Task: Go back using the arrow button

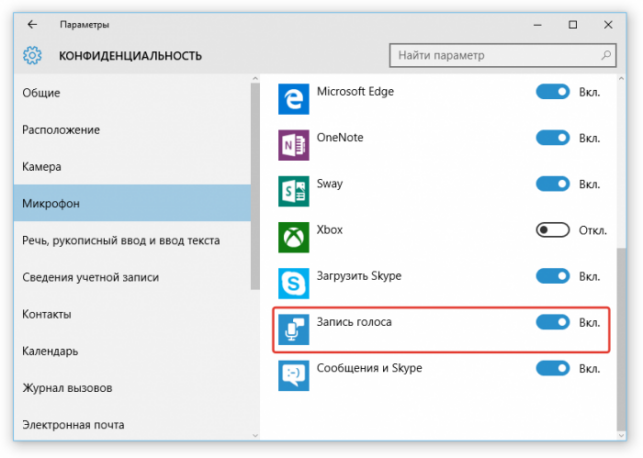Action: pyautogui.click(x=32, y=25)
